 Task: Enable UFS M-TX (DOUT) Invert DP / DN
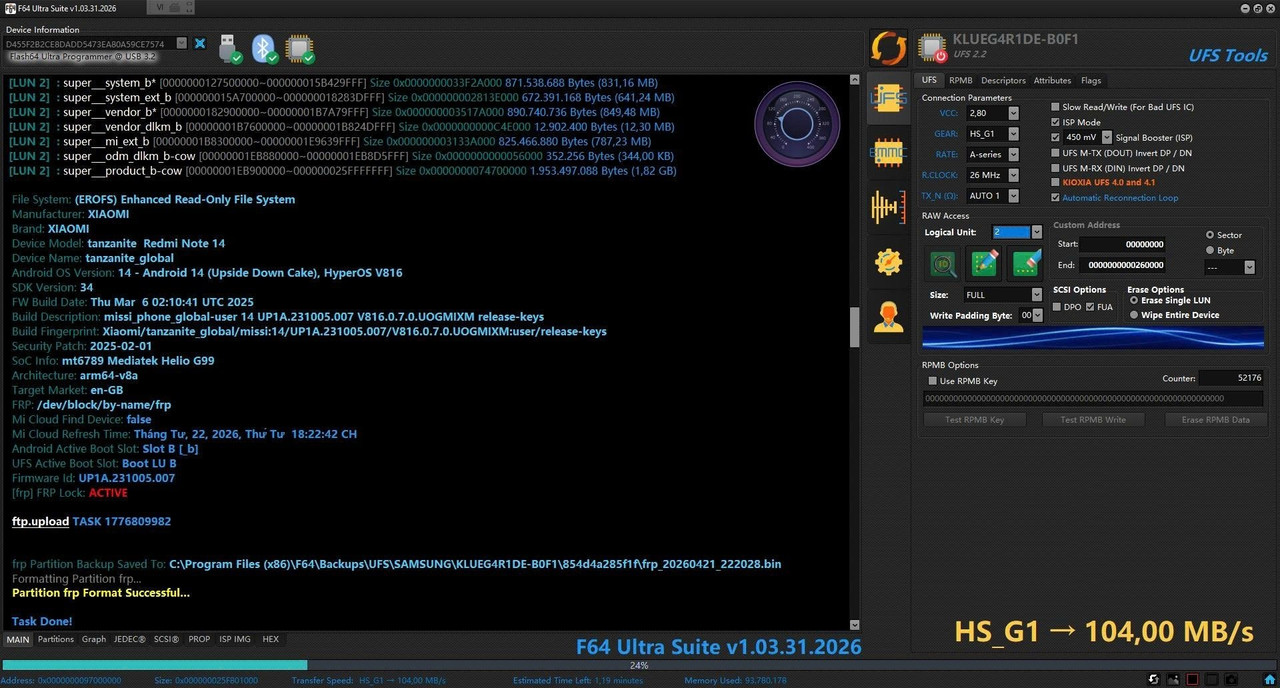tap(1056, 153)
